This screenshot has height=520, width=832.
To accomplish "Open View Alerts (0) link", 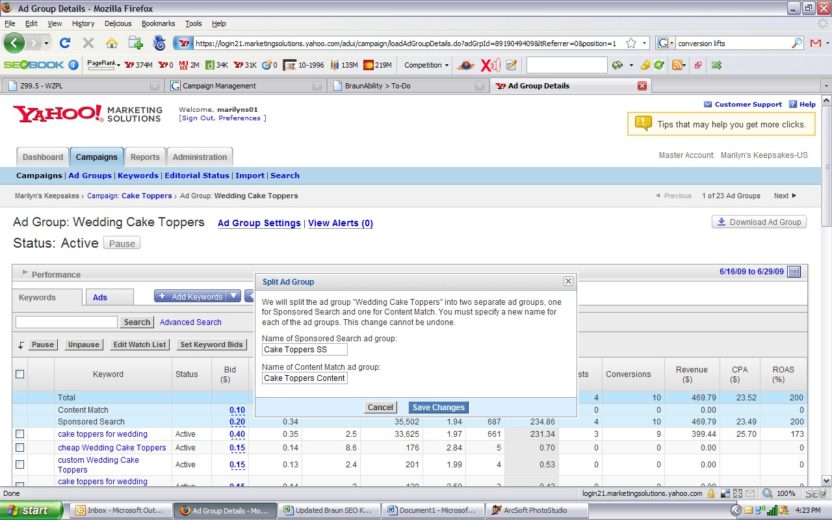I will click(x=340, y=223).
